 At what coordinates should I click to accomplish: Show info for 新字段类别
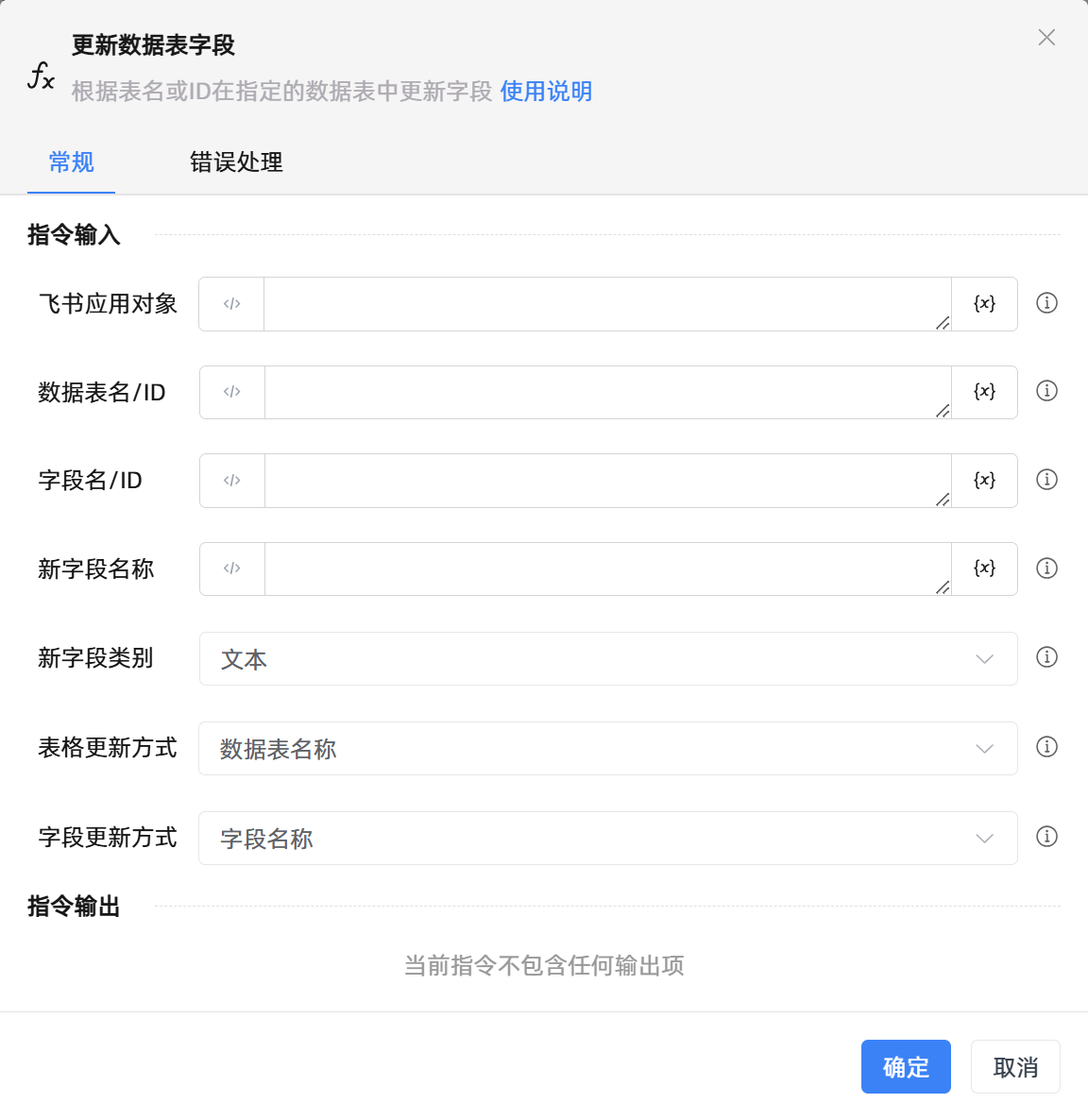point(1046,657)
